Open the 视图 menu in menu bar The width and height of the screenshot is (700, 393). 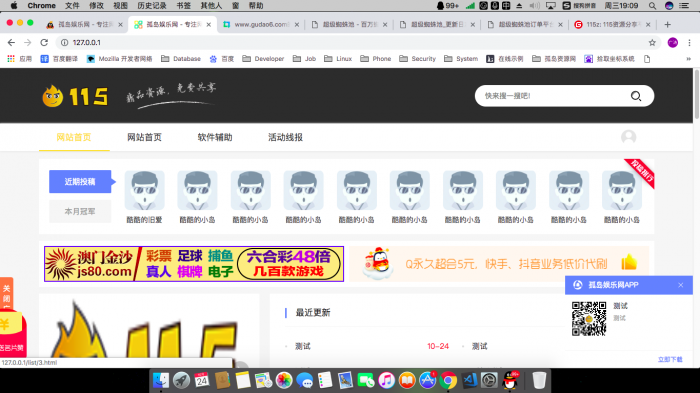[121, 5]
